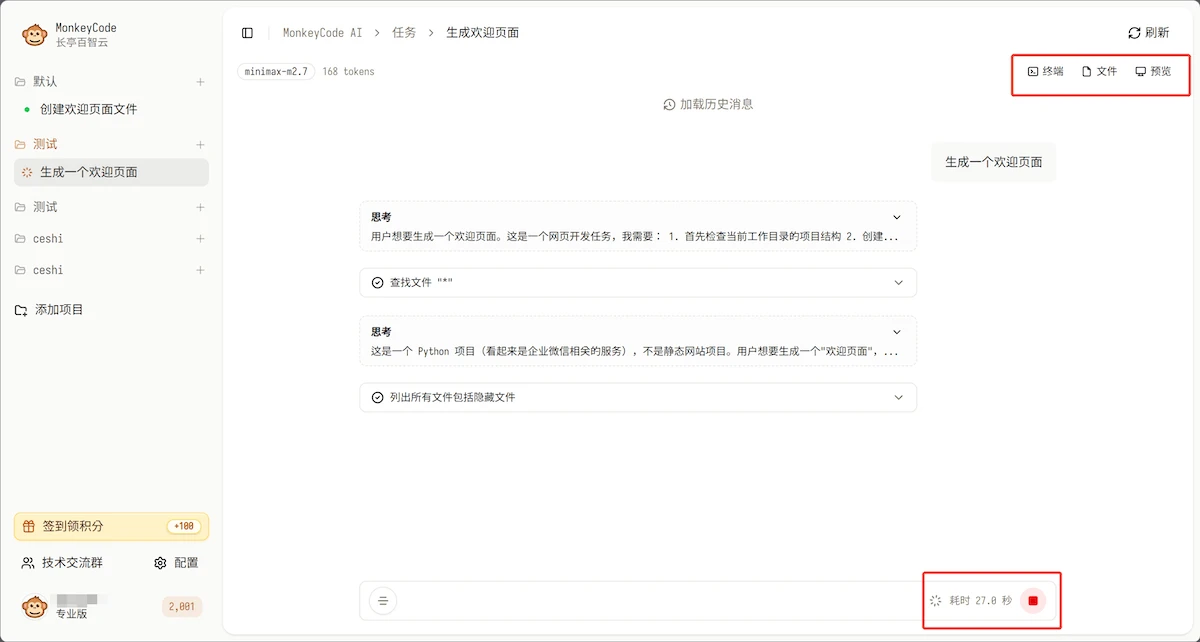
Task: Go to MonkeyCode AI breadcrumb
Action: [322, 33]
